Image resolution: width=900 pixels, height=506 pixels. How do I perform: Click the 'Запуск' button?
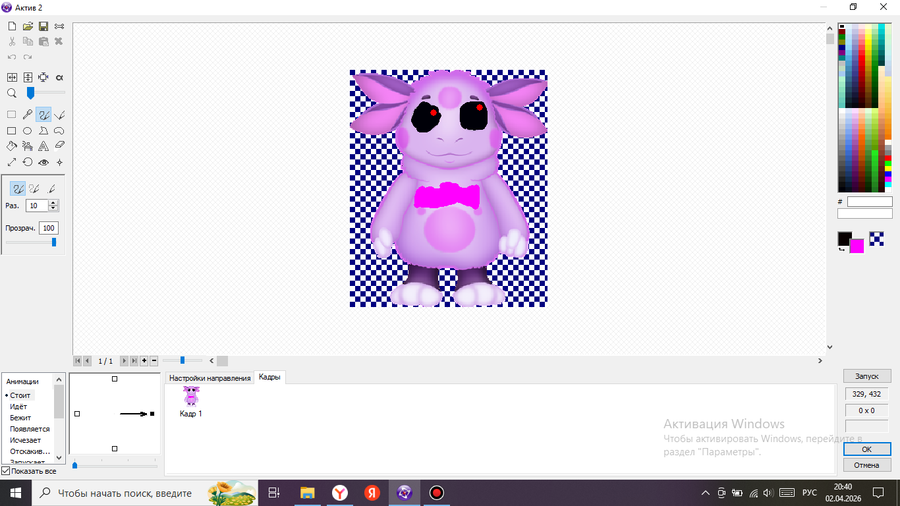pos(867,376)
